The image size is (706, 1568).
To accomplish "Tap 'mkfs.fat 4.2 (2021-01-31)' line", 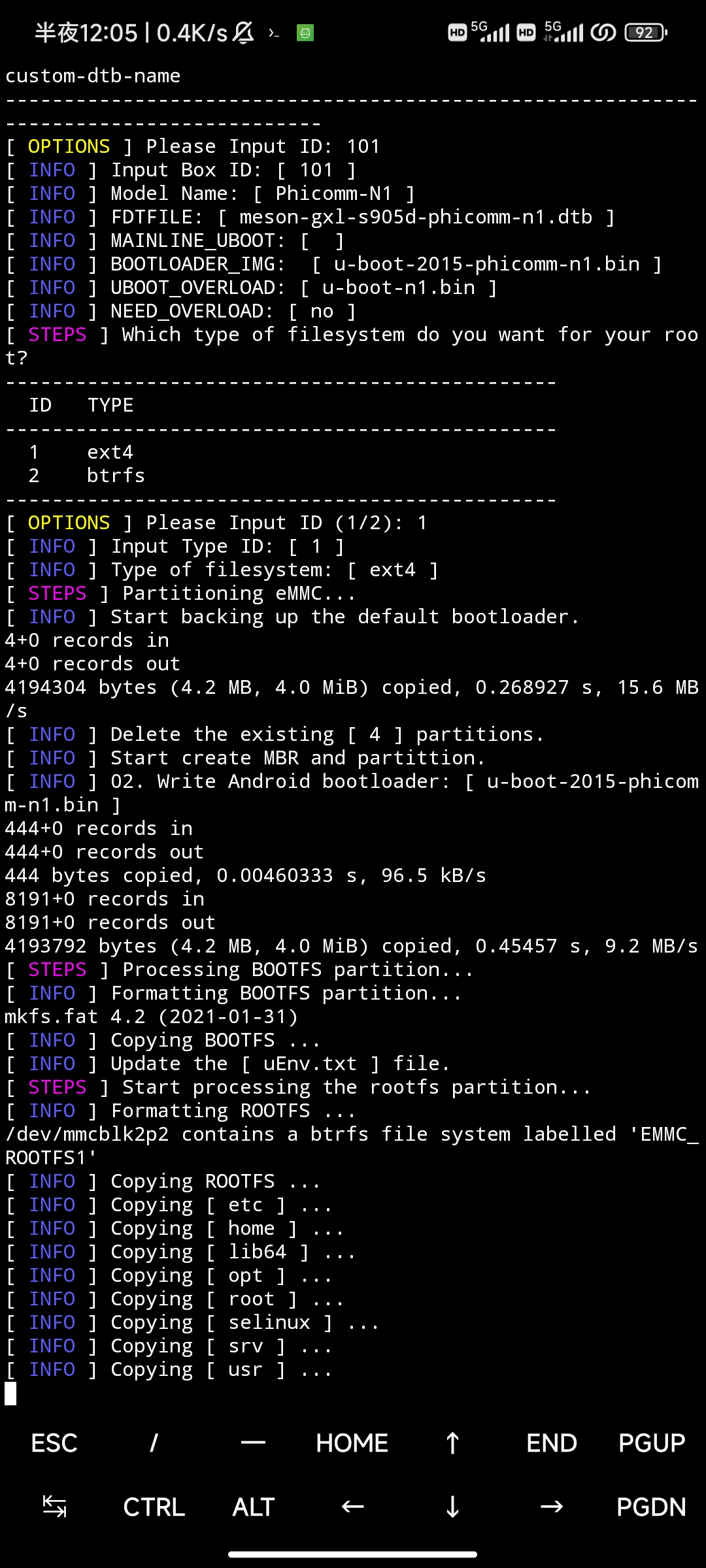I will click(x=152, y=1017).
